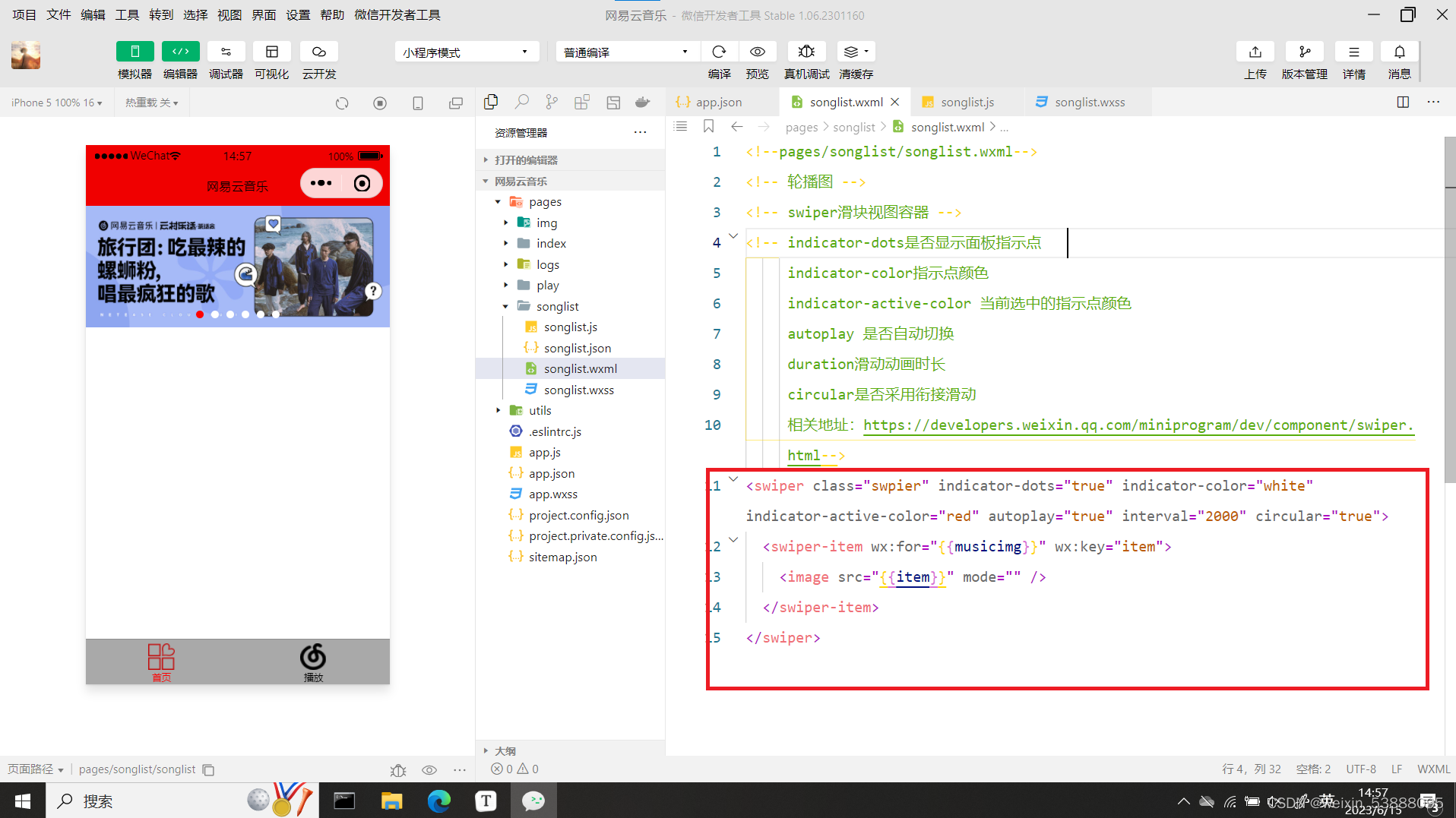Open the extensions icon in sidebar
1456x818 pixels.
pyautogui.click(x=582, y=102)
